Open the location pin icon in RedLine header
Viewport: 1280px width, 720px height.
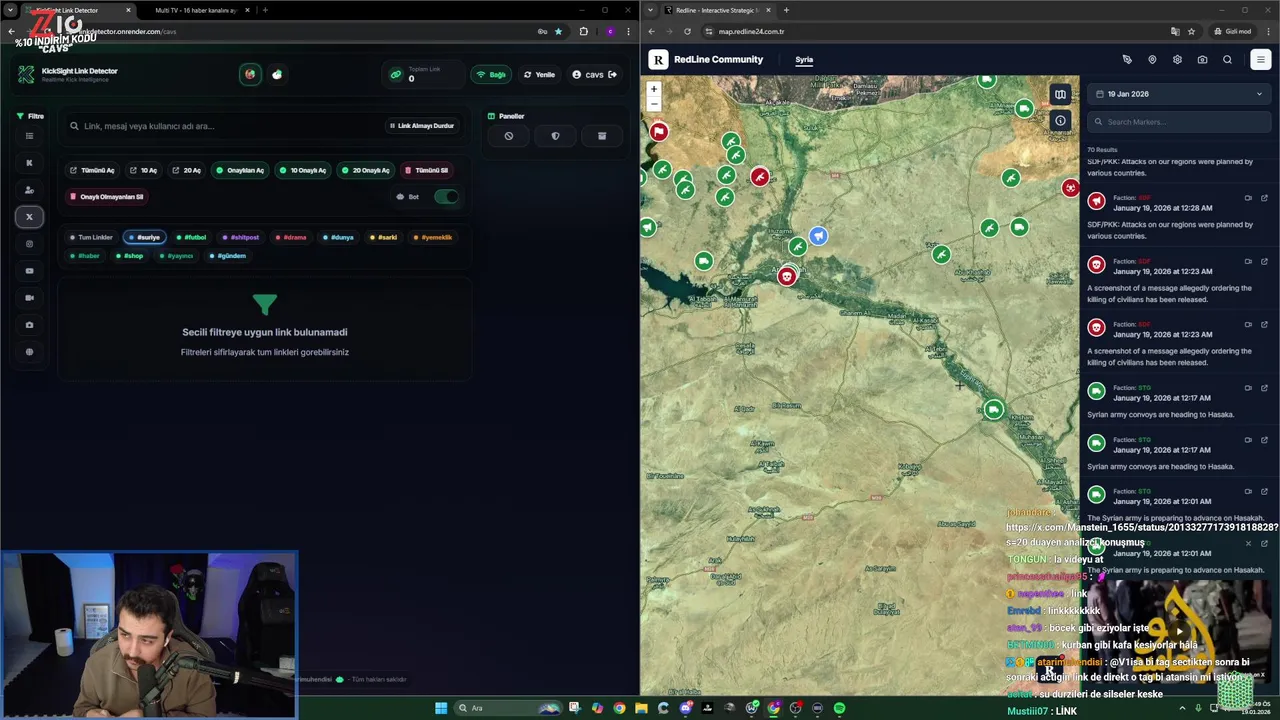click(1152, 60)
